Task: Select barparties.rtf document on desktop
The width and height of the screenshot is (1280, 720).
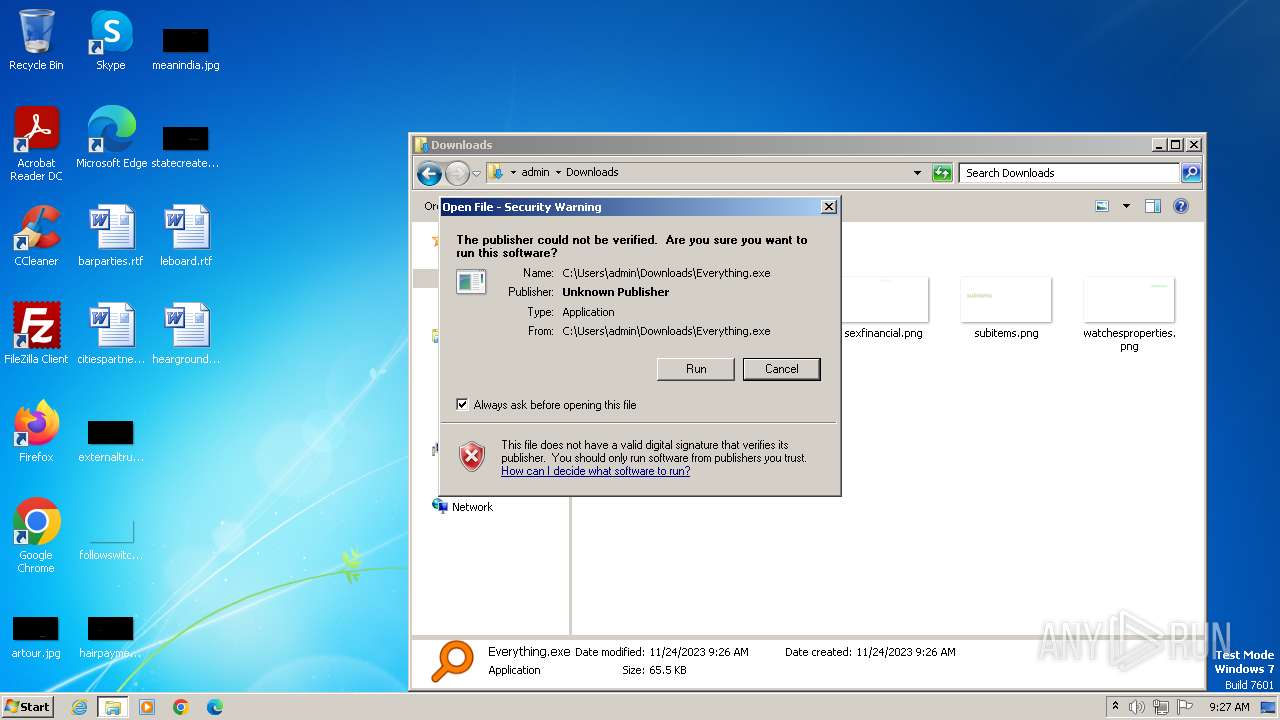Action: (111, 236)
